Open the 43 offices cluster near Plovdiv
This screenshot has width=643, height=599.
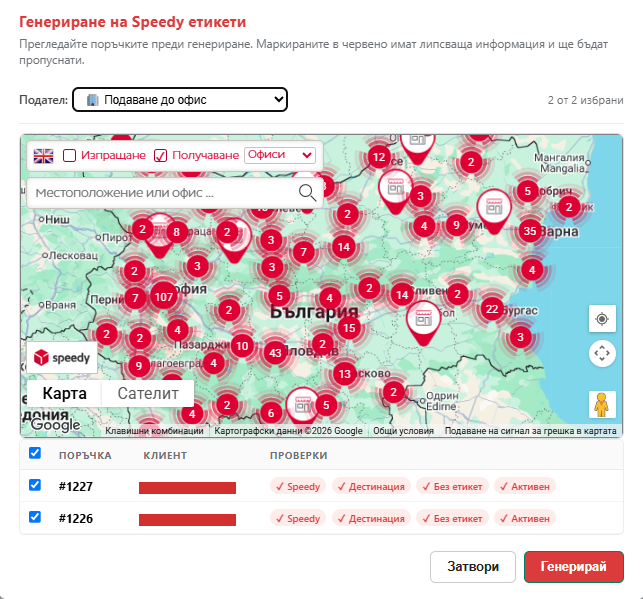click(x=275, y=353)
